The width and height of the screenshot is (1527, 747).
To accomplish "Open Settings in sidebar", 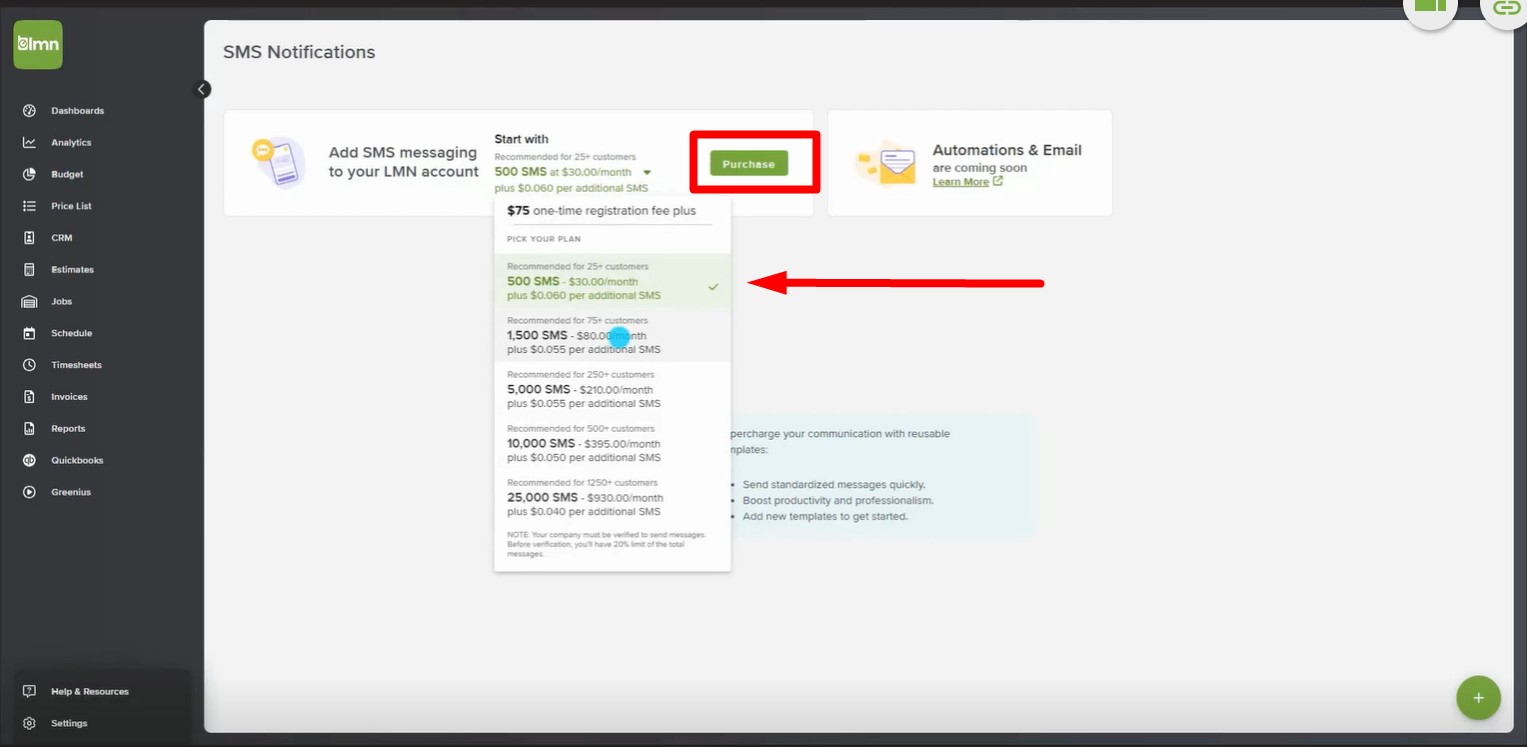I will [69, 723].
